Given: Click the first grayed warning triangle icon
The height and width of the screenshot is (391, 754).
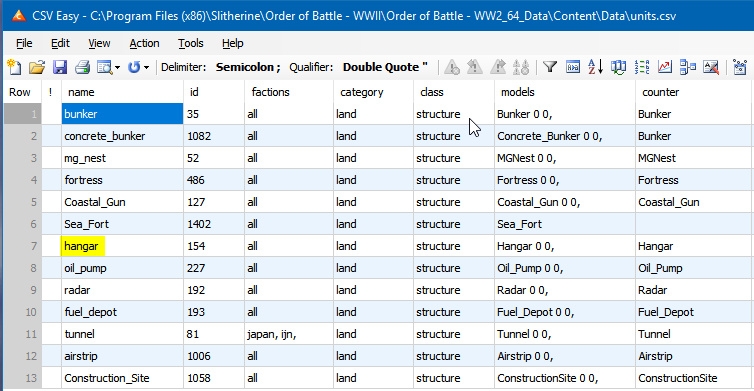Looking at the screenshot, I should click(452, 67).
